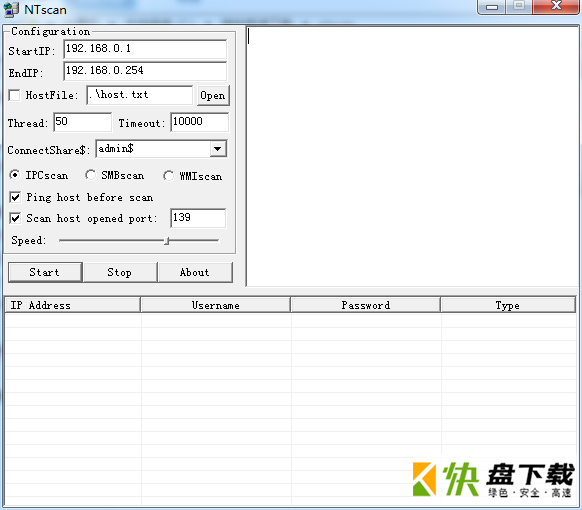Uncheck Ping host before scan
The width and height of the screenshot is (582, 510).
click(15, 197)
